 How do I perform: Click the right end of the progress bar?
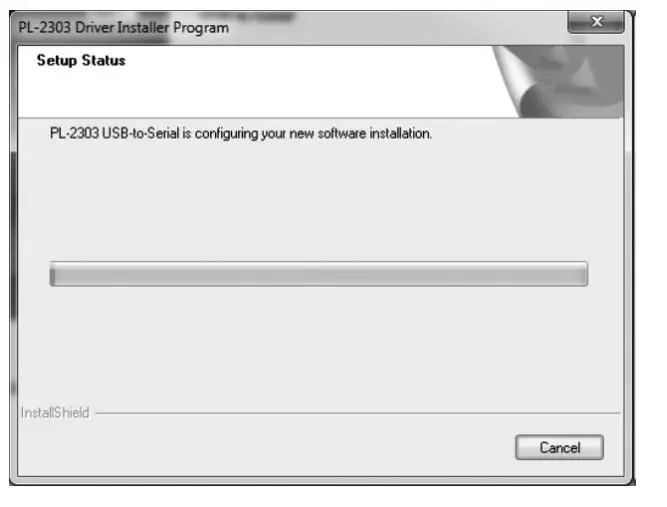coord(582,274)
